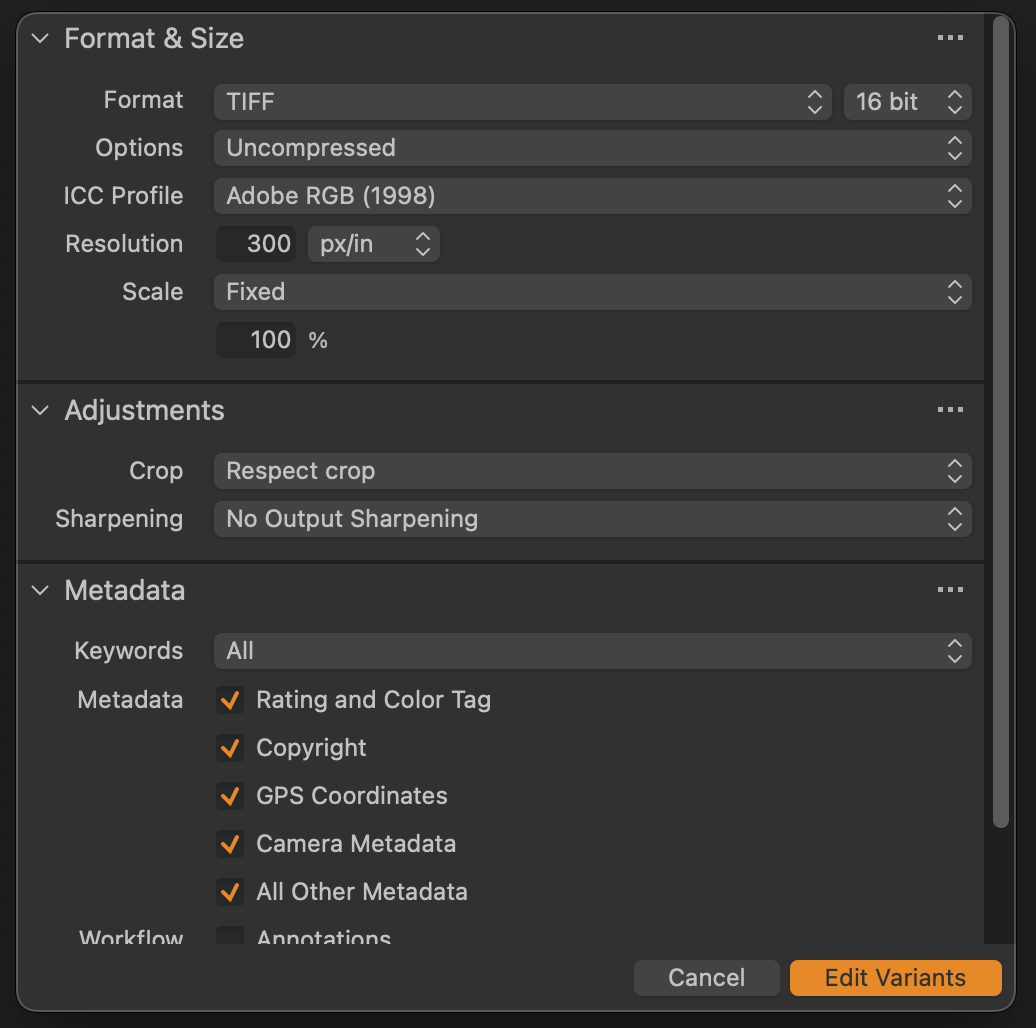
Task: Disable the Copyright metadata checkbox
Action: point(230,748)
